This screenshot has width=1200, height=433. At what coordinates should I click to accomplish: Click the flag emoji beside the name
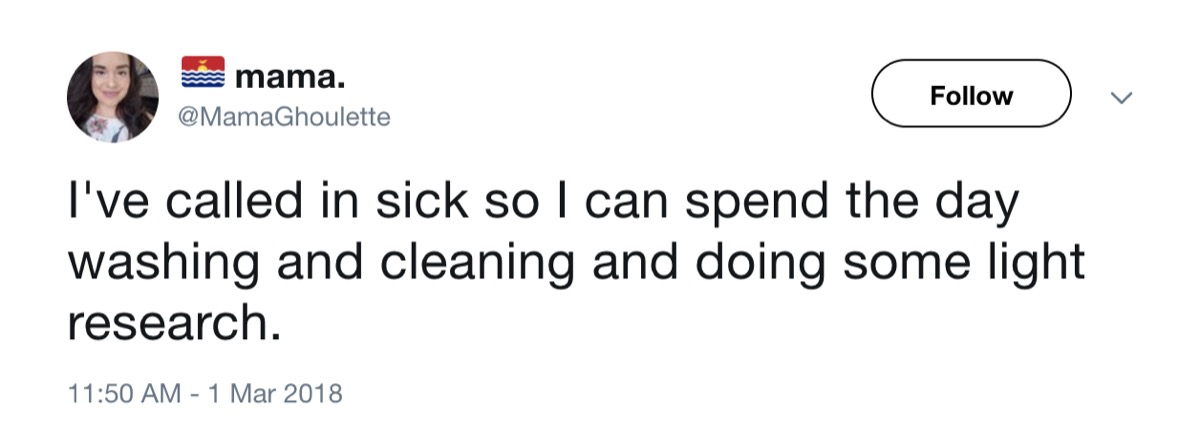203,73
